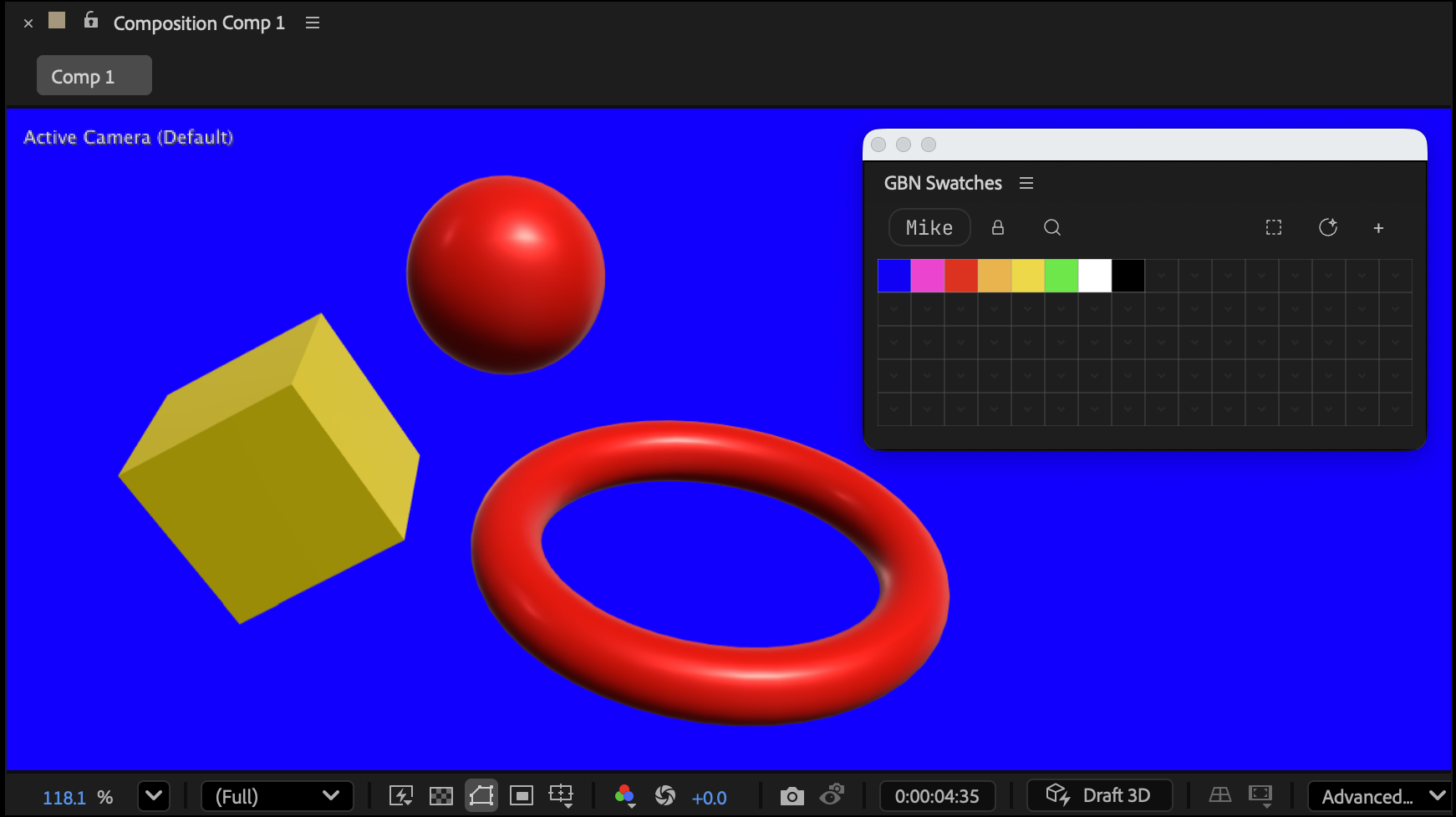This screenshot has height=817, width=1456.
Task: Select the Comp 1 viewer tab
Action: [94, 75]
